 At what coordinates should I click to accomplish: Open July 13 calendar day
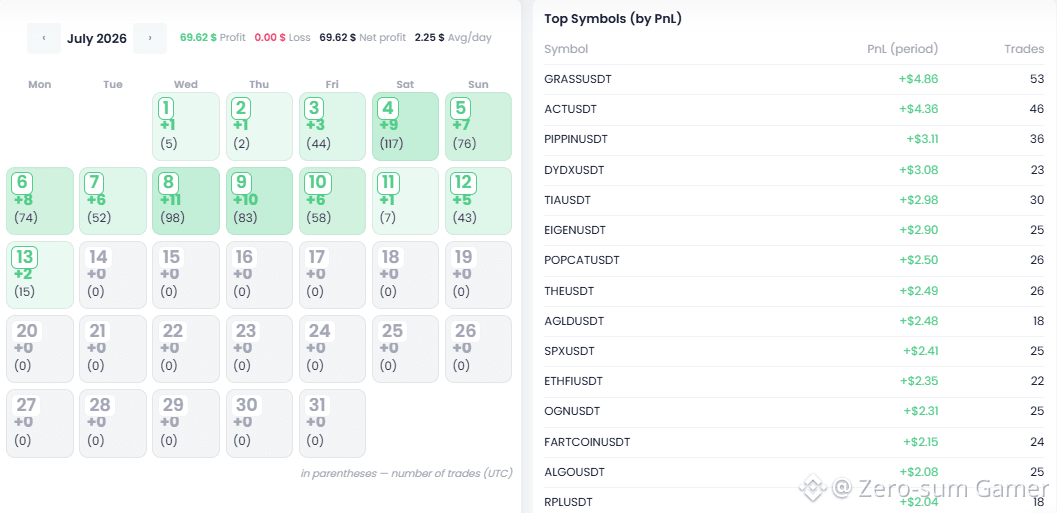tap(40, 275)
